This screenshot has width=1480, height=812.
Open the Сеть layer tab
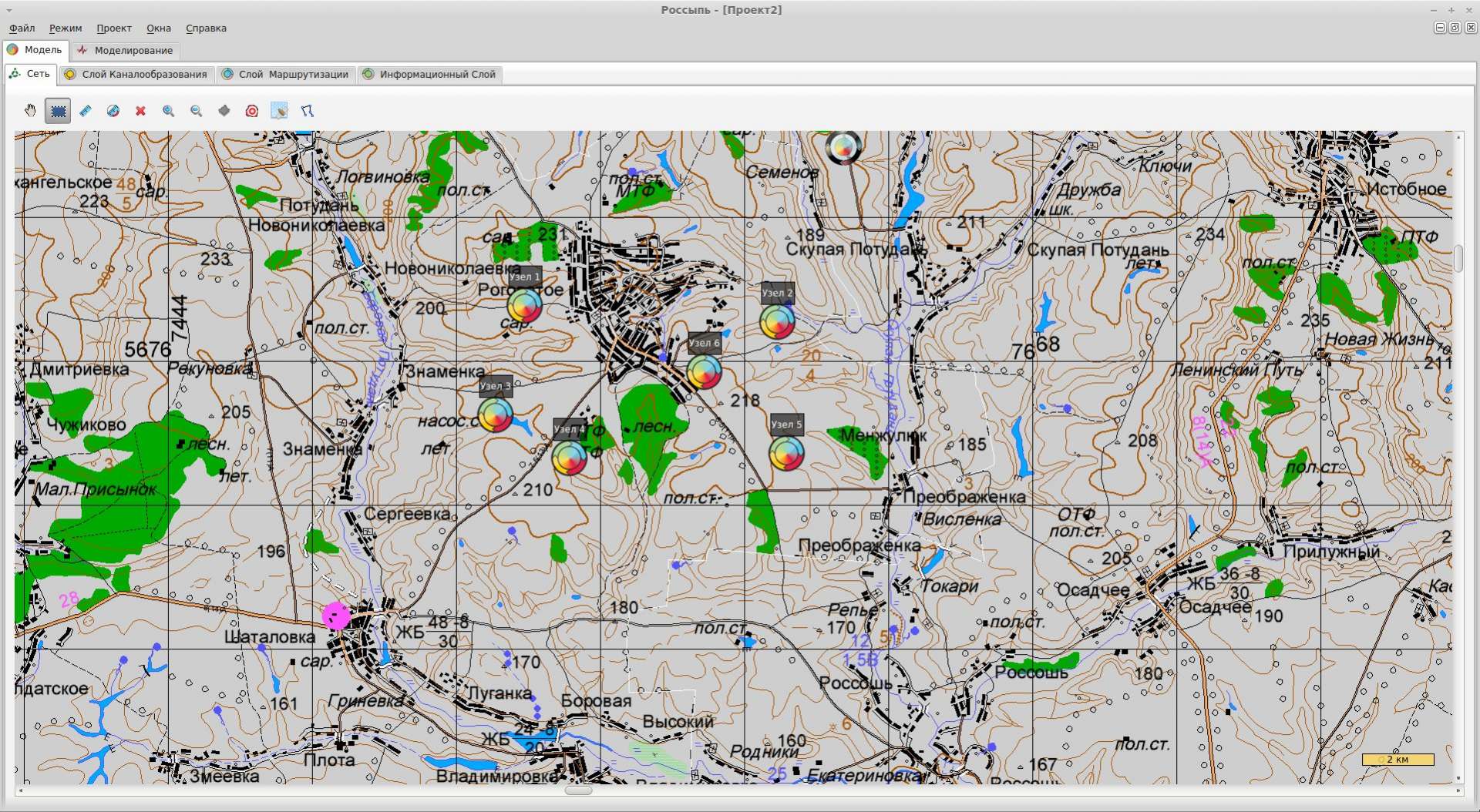point(31,74)
